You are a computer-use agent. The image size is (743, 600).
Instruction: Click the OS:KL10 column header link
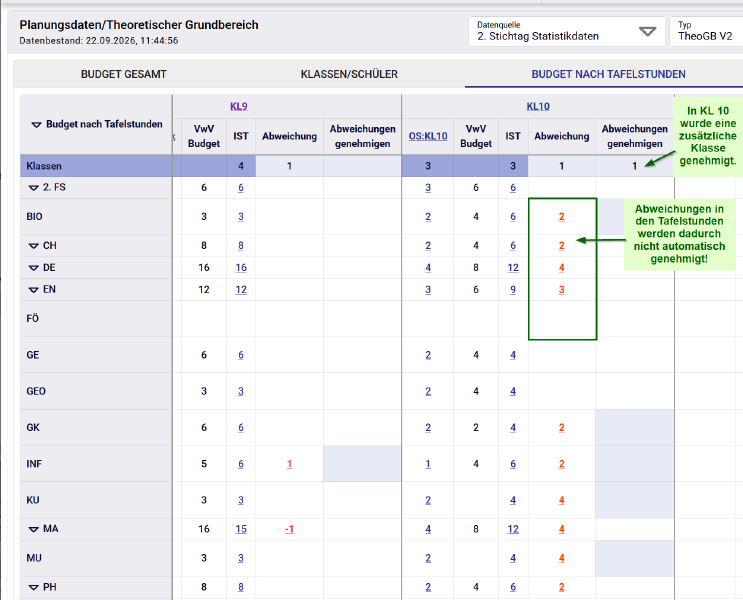coord(428,136)
